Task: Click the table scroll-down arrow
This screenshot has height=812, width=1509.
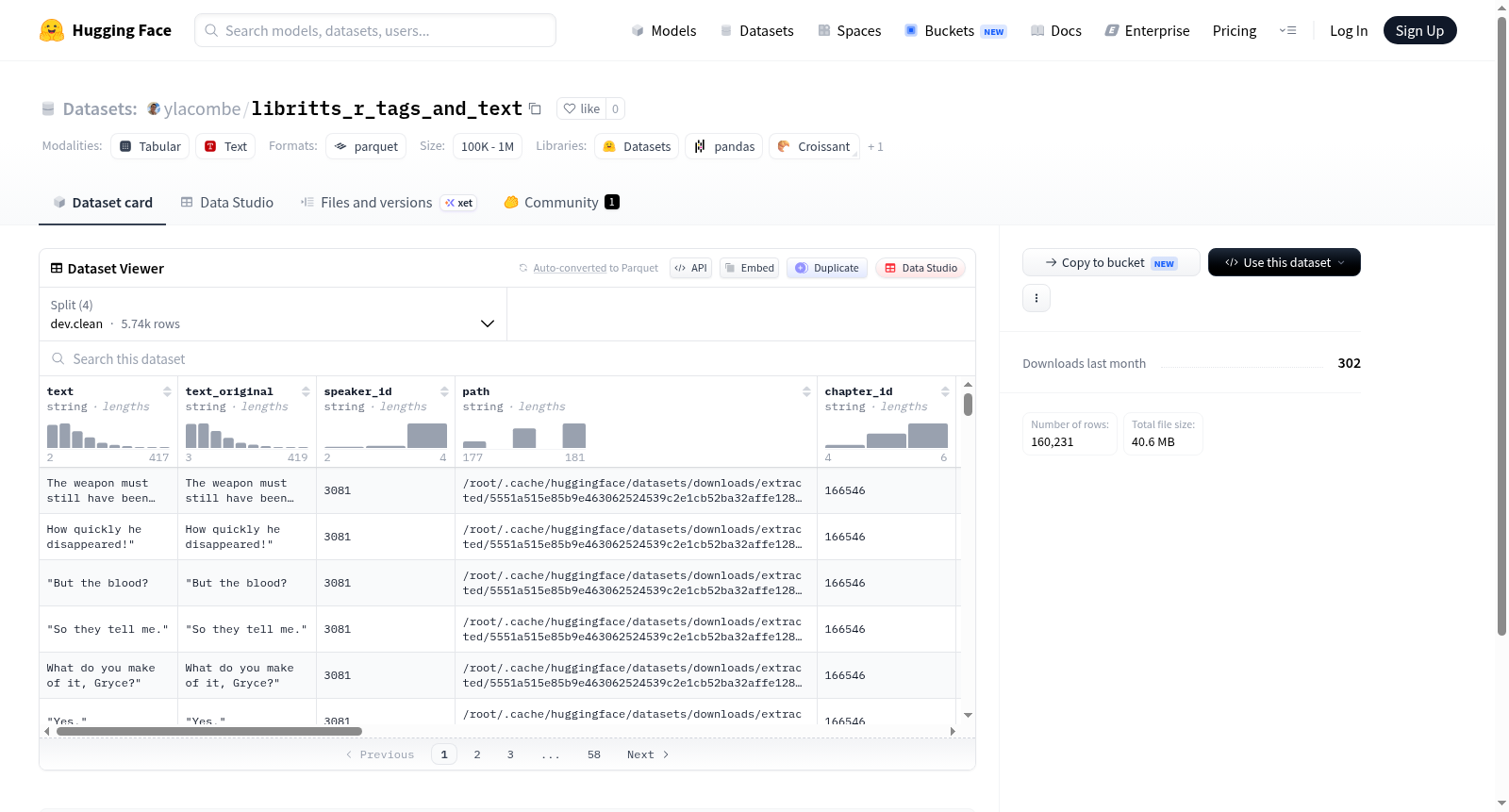Action: 968,716
